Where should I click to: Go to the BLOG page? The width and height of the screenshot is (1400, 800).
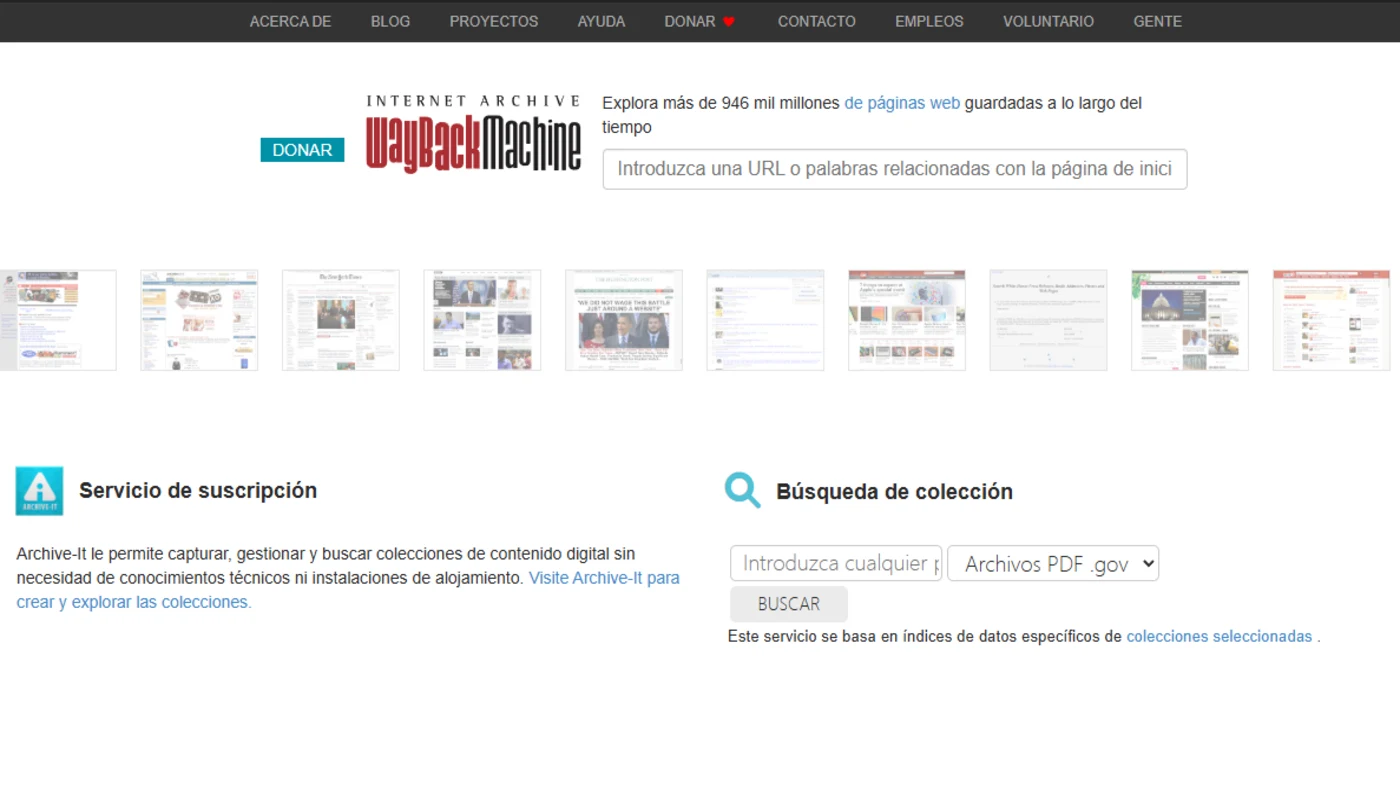[x=390, y=21]
